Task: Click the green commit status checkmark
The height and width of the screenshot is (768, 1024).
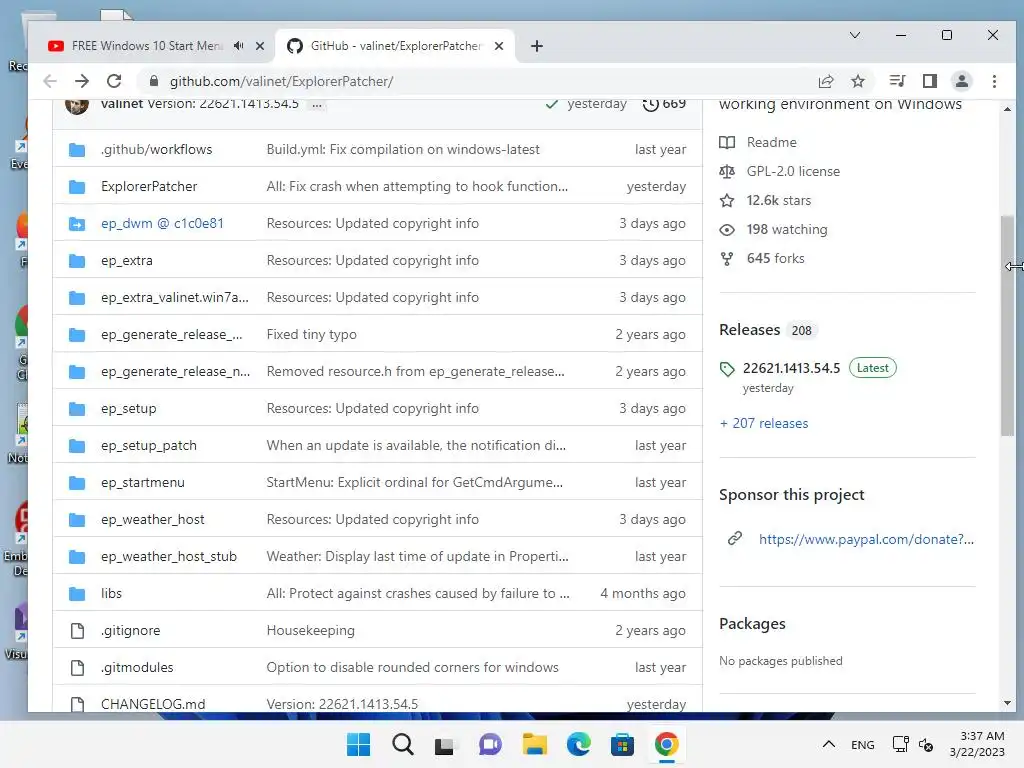Action: click(552, 104)
